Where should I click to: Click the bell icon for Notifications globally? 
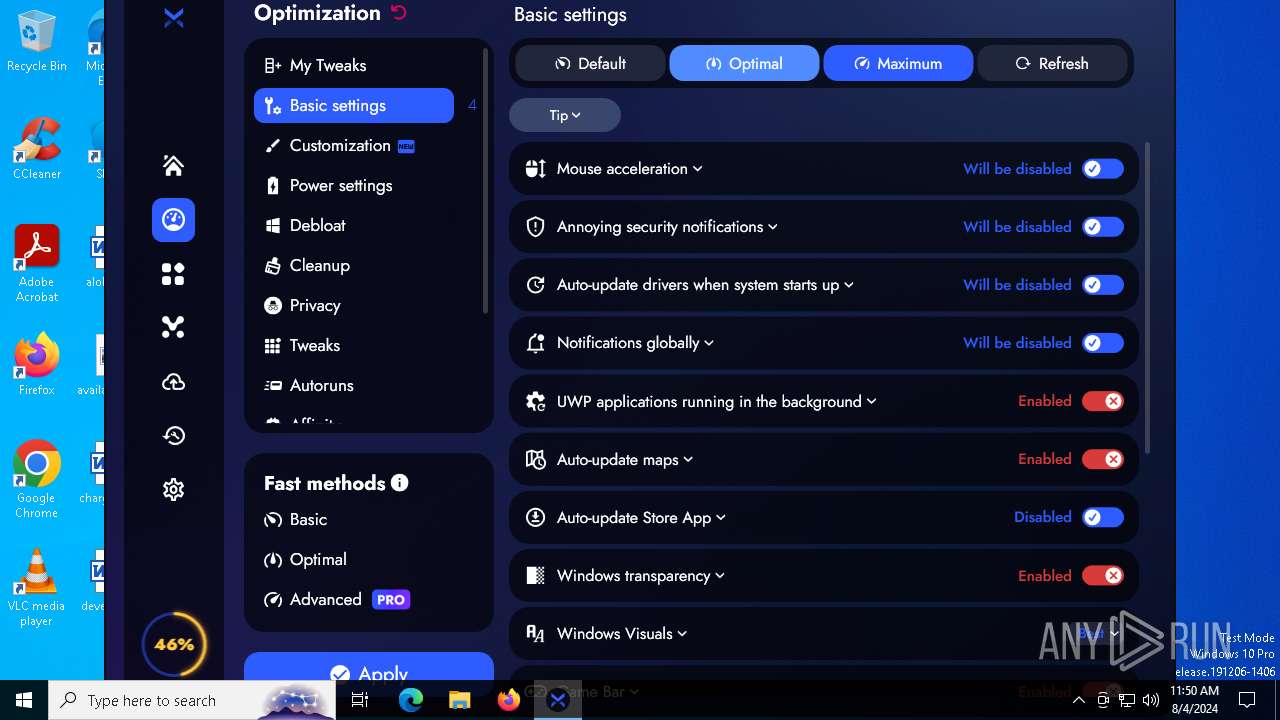536,343
